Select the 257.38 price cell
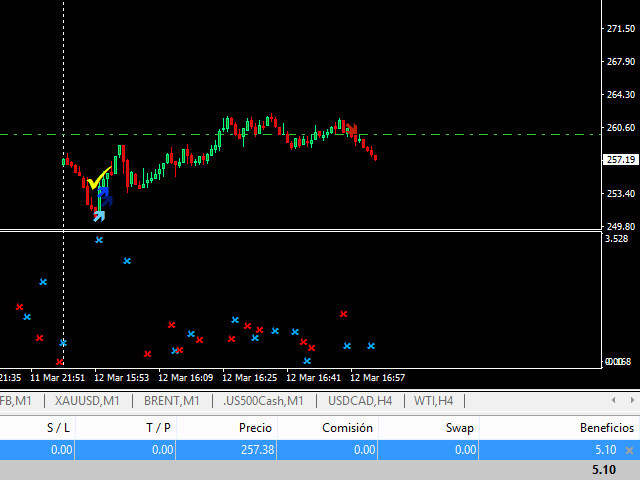The width and height of the screenshot is (640, 480). click(258, 450)
